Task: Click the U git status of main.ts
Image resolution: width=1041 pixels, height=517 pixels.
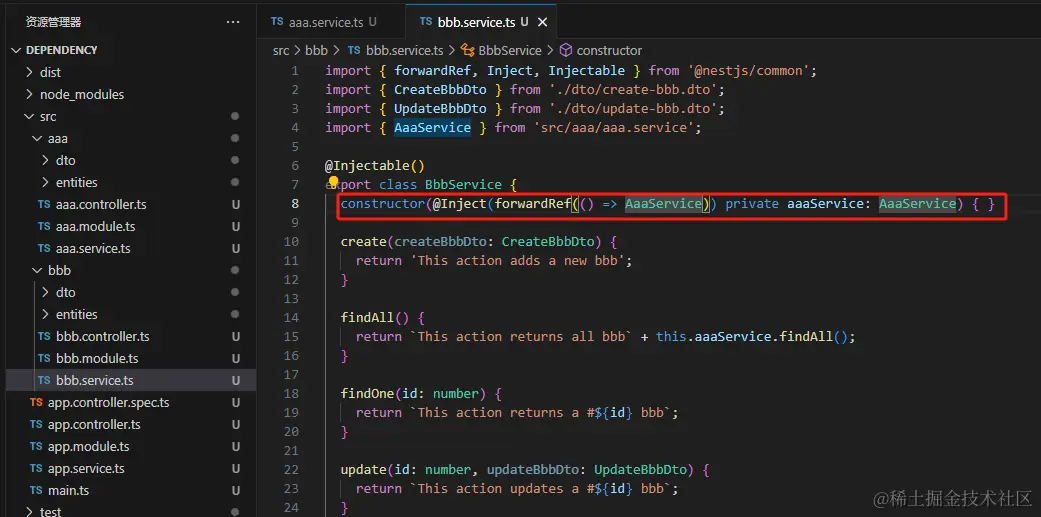Action: point(235,490)
